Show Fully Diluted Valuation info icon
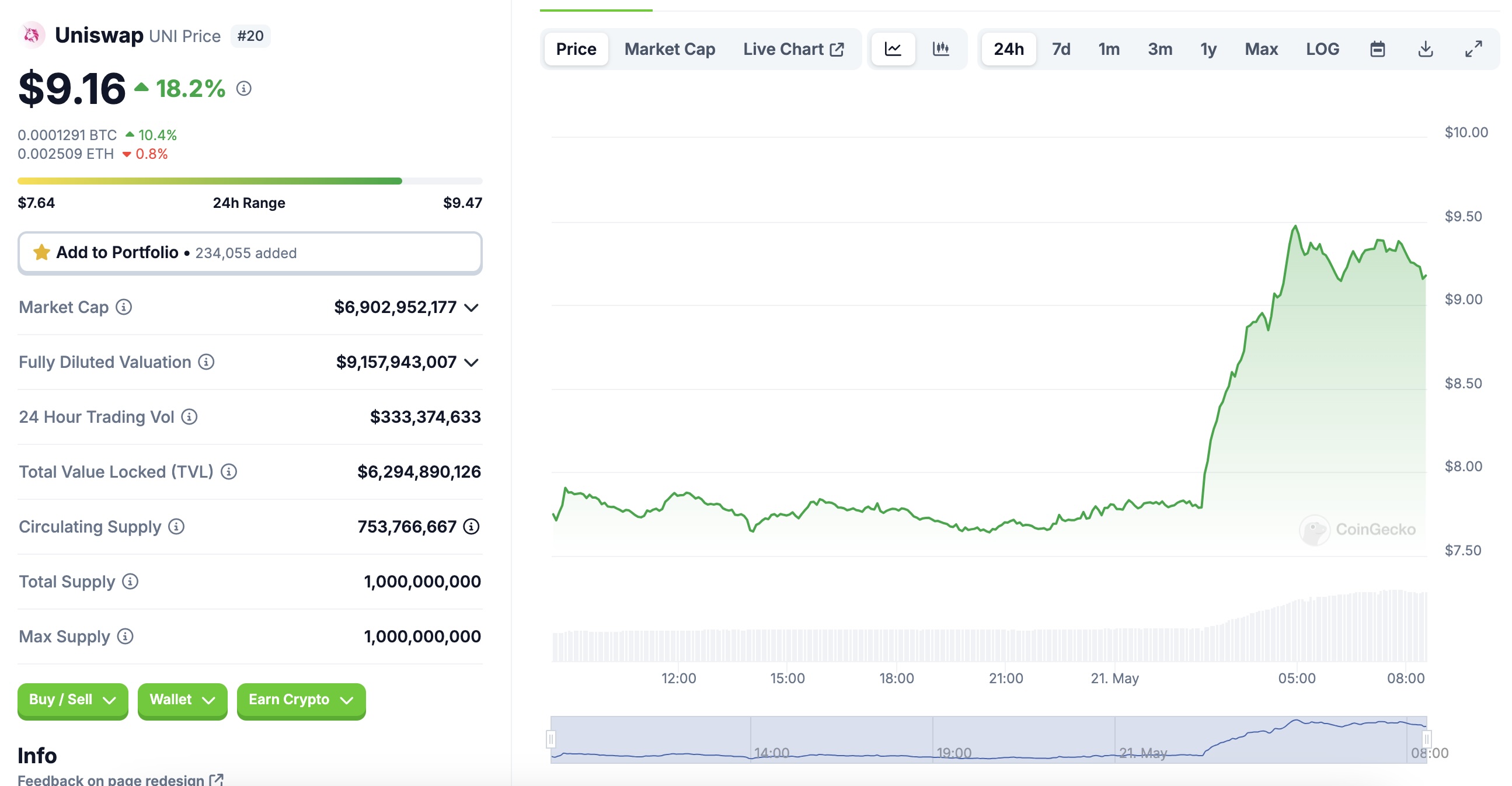Image resolution: width=1512 pixels, height=786 pixels. click(x=206, y=362)
